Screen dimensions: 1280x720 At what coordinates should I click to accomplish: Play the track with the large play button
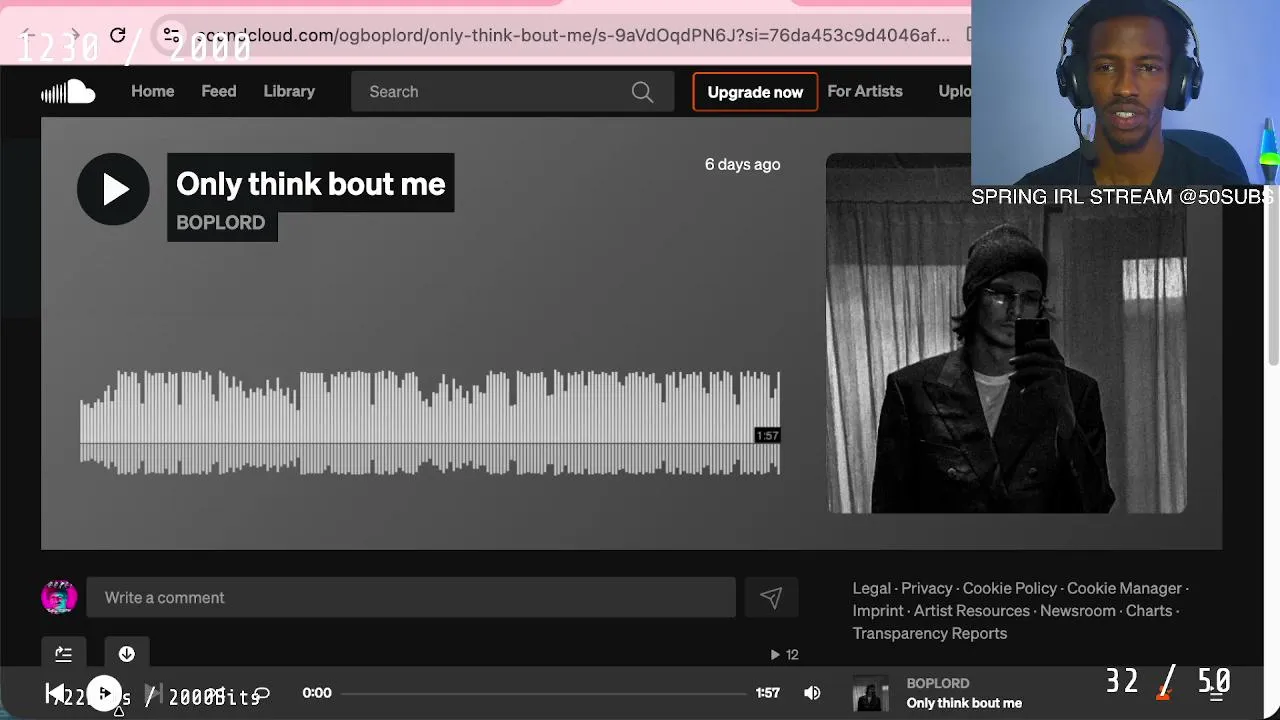tap(113, 189)
